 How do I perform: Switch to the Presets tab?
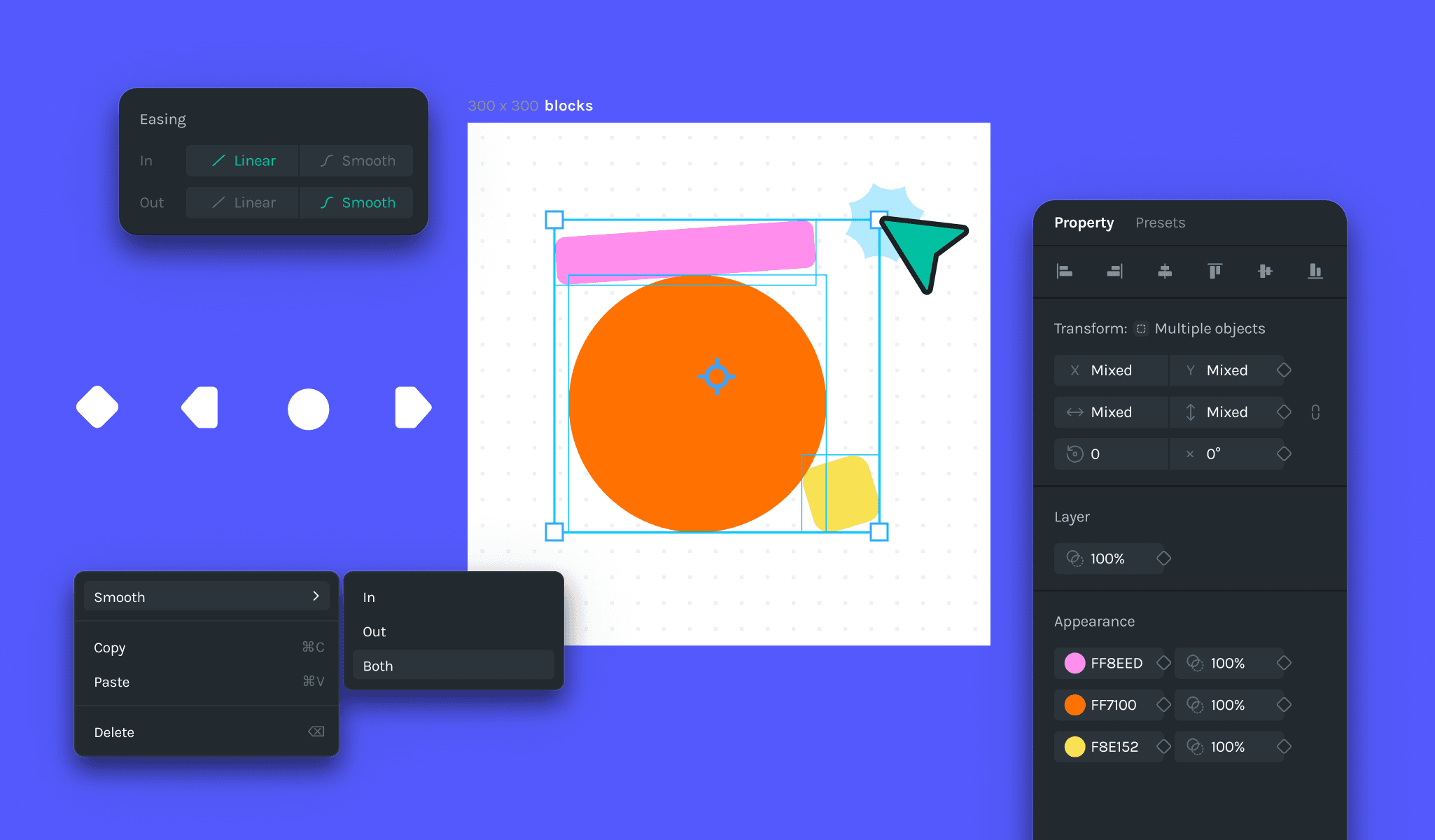[1160, 223]
